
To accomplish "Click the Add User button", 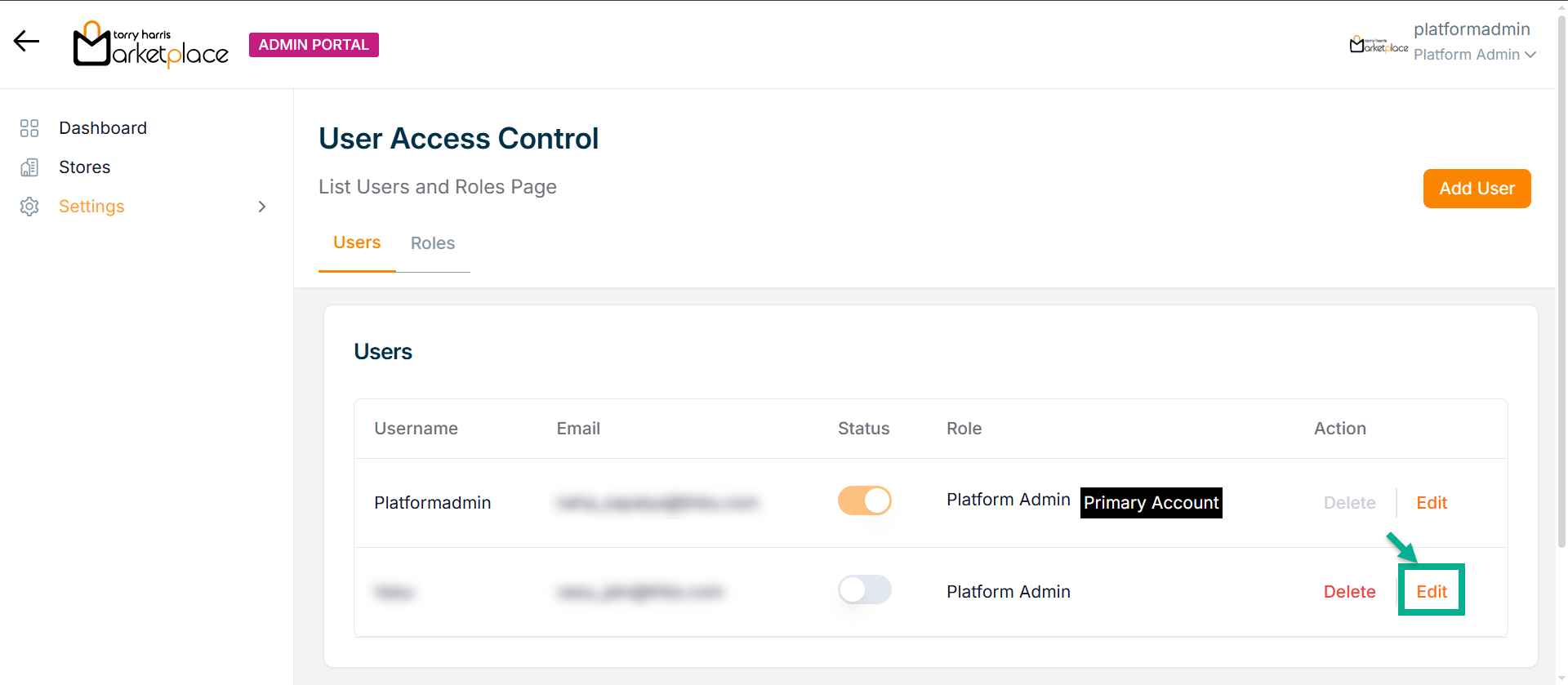I will (1477, 189).
